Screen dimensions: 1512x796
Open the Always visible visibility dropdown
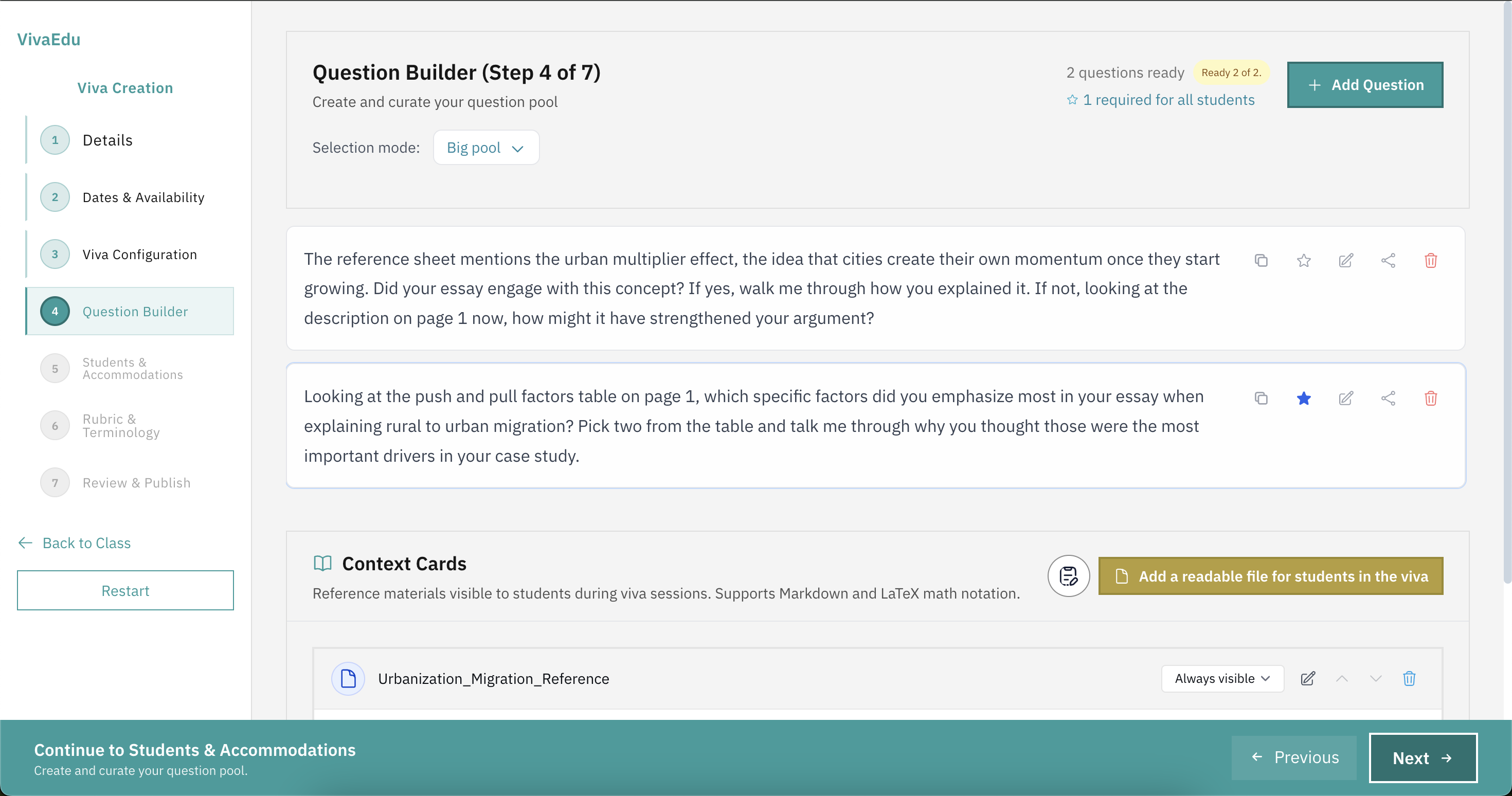pyautogui.click(x=1222, y=679)
